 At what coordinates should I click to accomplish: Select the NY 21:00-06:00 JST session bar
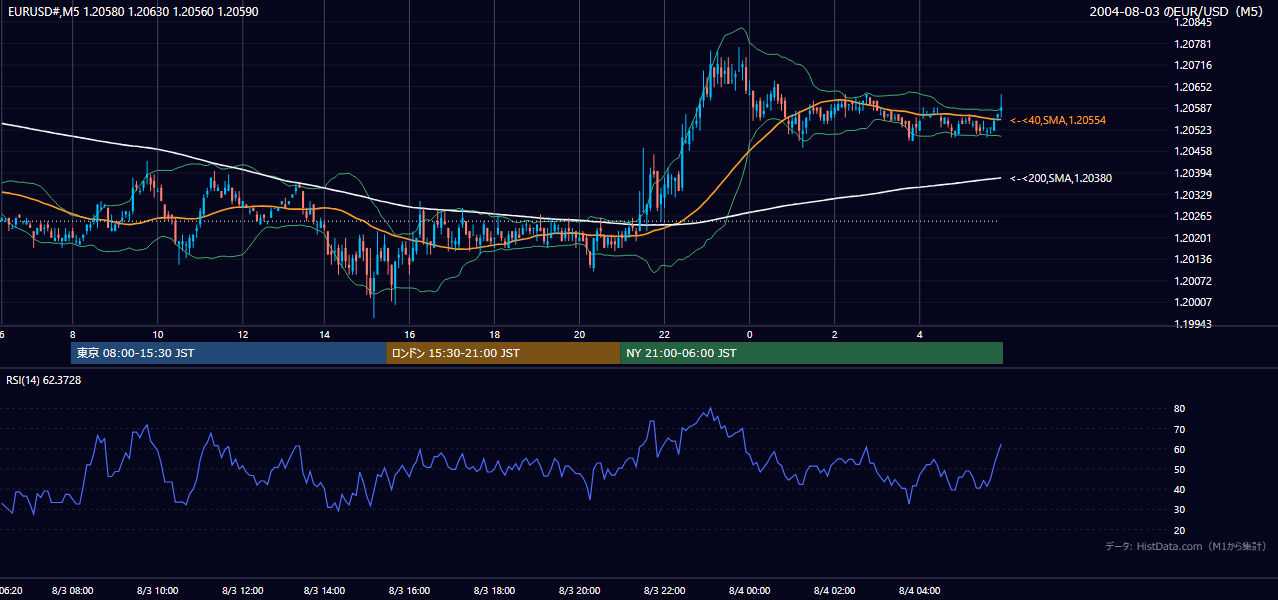pos(811,353)
